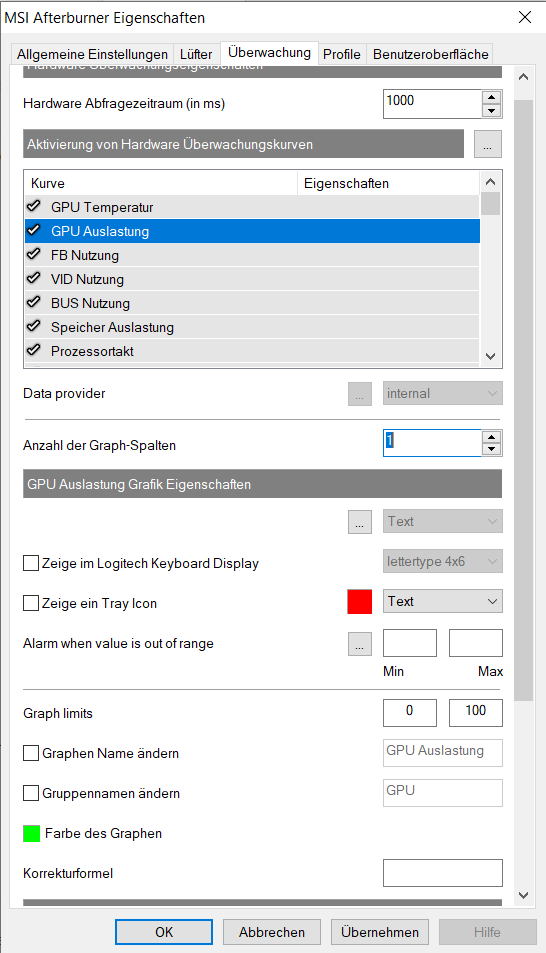Open the tray icon Text dropdown
This screenshot has width=546, height=953.
pos(443,601)
